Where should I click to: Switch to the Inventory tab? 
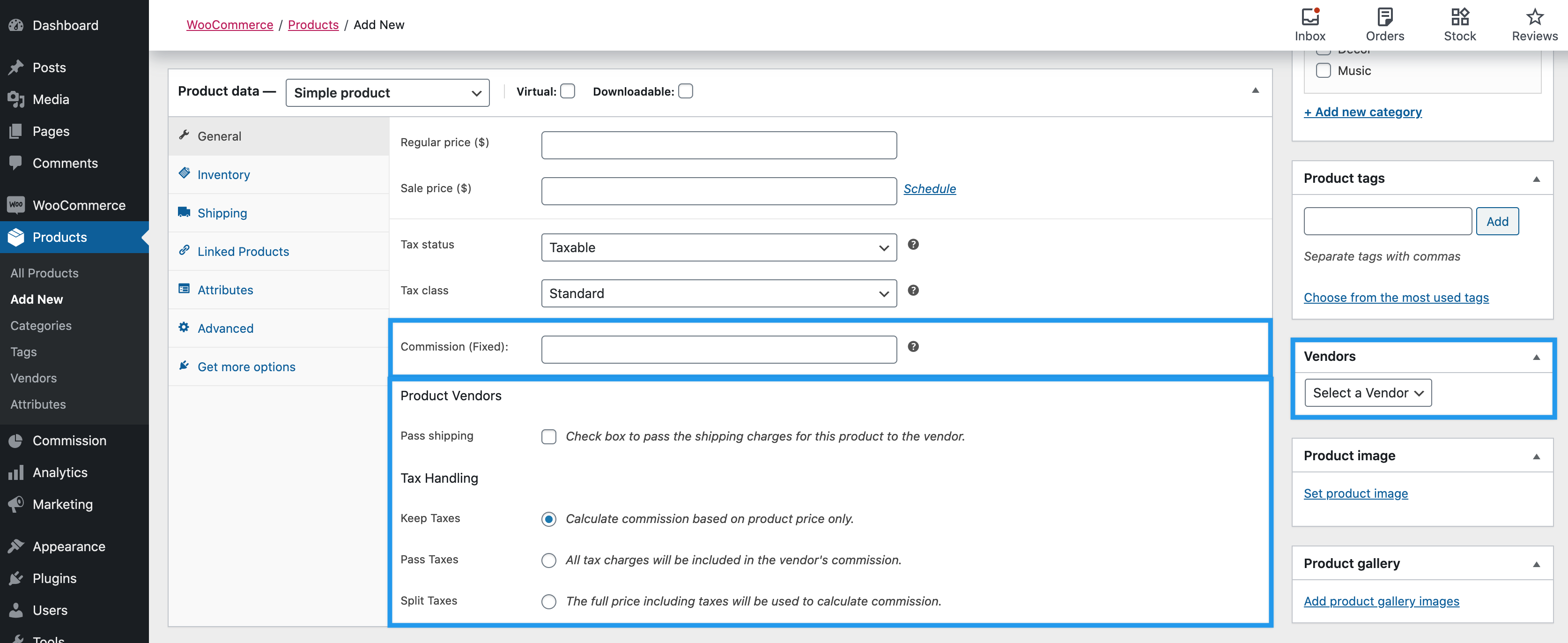click(x=223, y=175)
